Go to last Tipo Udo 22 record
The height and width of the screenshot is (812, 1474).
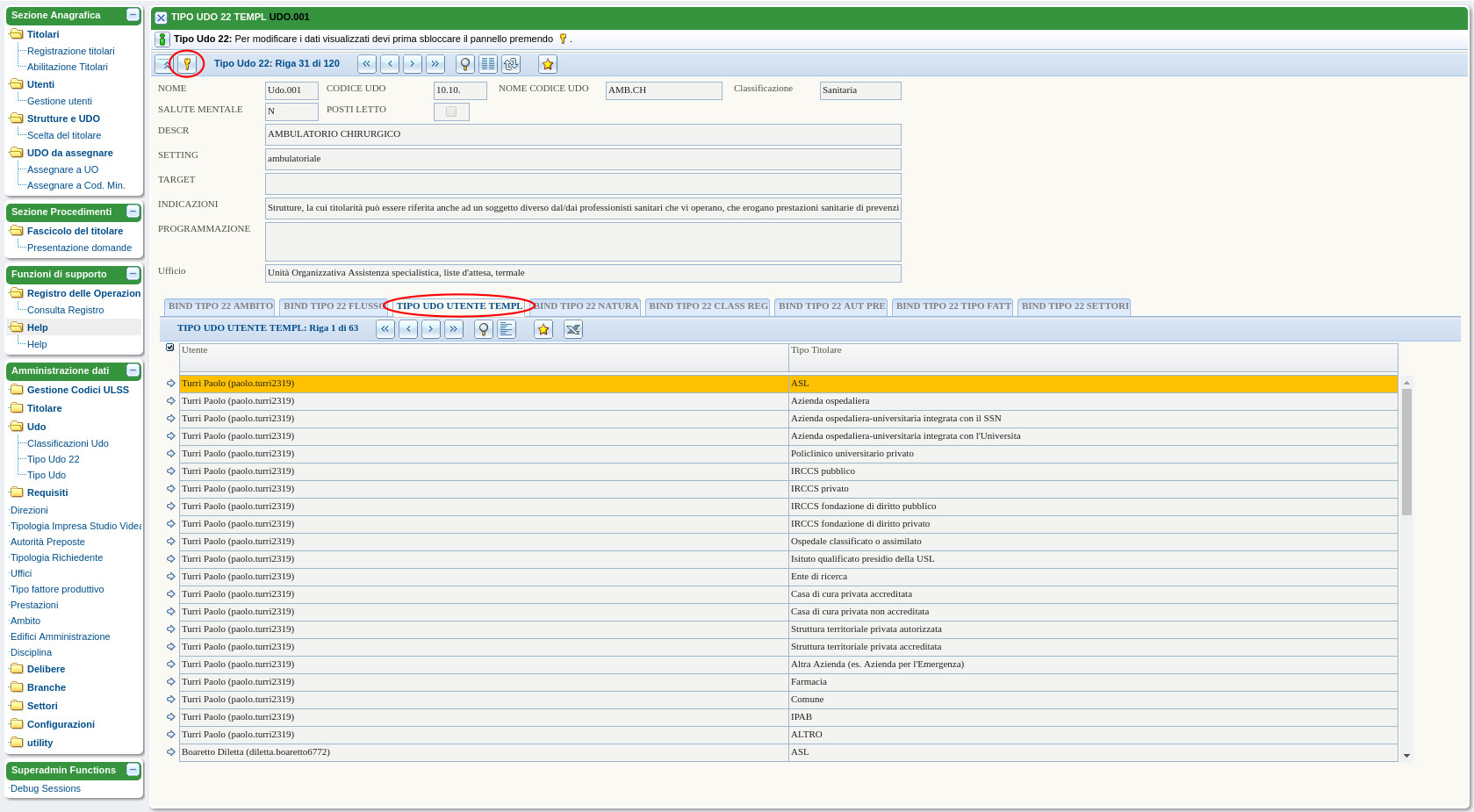tap(435, 64)
